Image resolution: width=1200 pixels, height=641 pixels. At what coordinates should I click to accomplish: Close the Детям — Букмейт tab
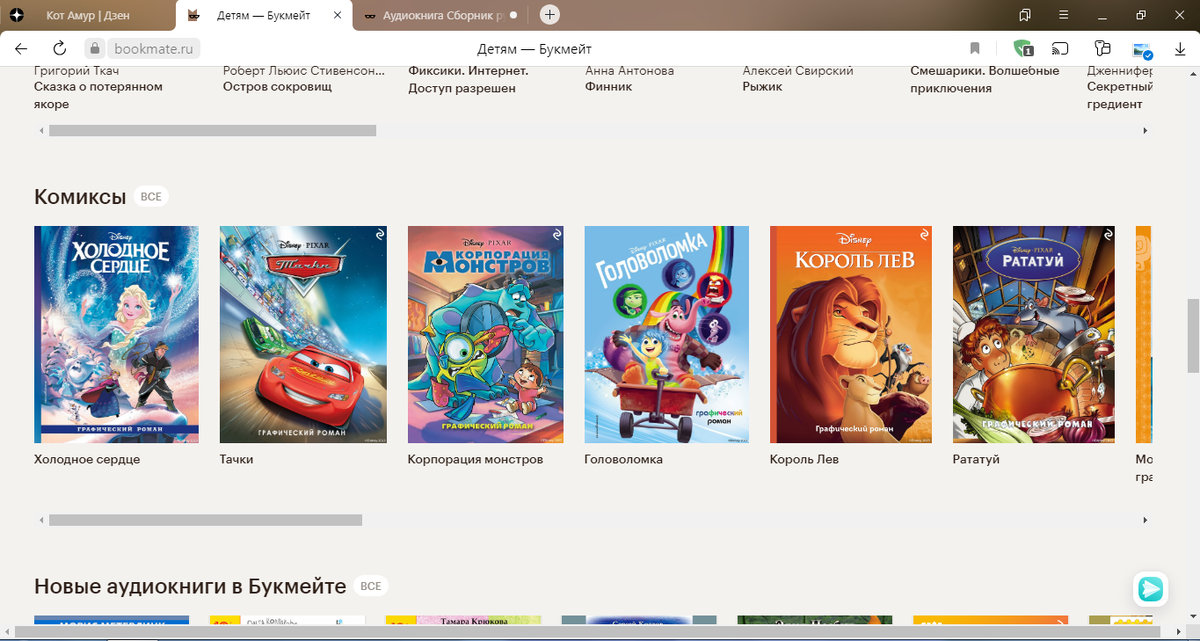(x=337, y=16)
